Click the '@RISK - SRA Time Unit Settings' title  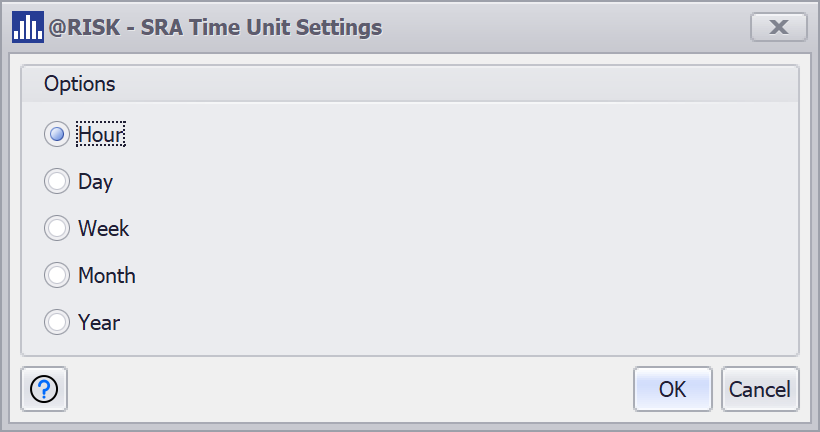(215, 27)
